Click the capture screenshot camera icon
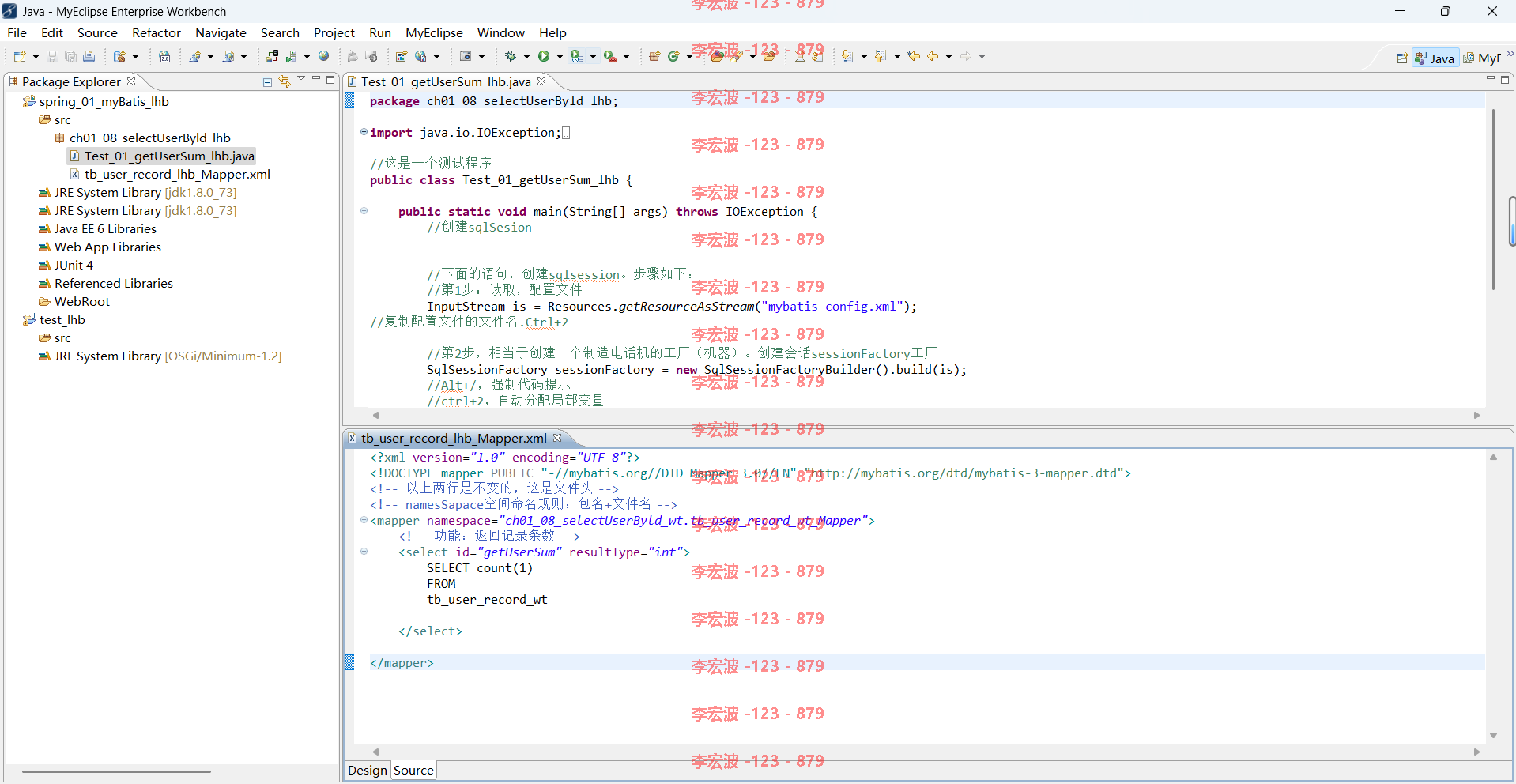Screen dimensions: 1516x784 [466, 56]
